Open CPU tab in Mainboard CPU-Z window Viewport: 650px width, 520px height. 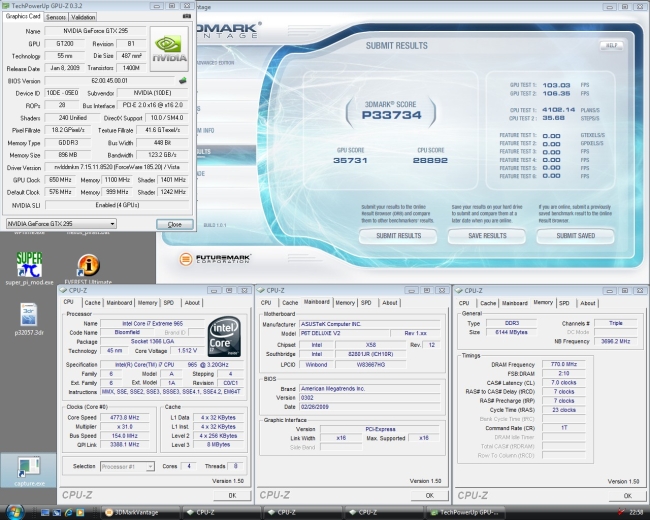click(266, 303)
